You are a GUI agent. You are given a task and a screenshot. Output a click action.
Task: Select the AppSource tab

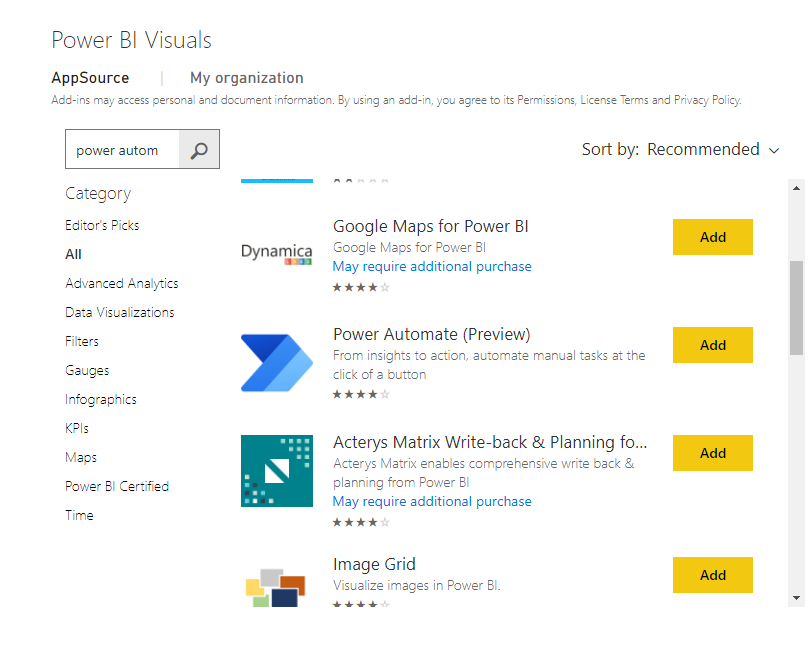(90, 78)
